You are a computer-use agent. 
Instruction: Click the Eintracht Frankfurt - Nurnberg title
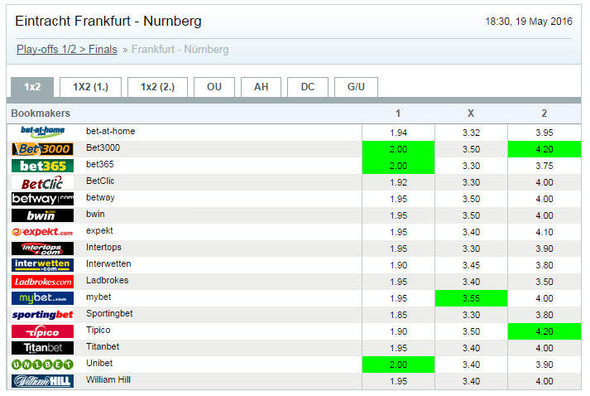pyautogui.click(x=108, y=21)
